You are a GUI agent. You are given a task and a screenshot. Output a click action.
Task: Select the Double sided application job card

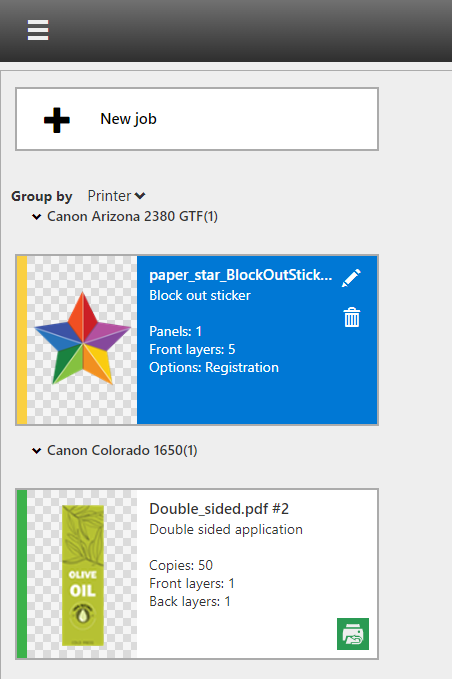coord(197,574)
